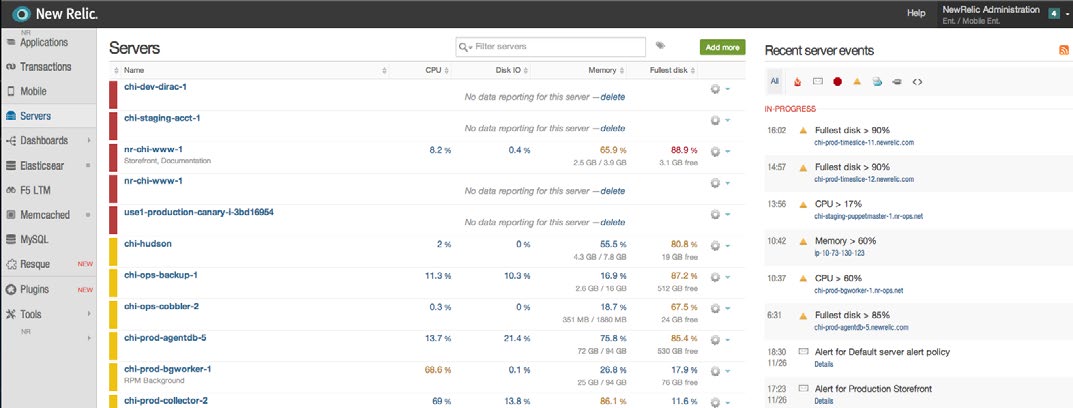Image resolution: width=1073 pixels, height=408 pixels.
Task: Click the 21.4 % Disk IO value
Action: click(x=517, y=338)
